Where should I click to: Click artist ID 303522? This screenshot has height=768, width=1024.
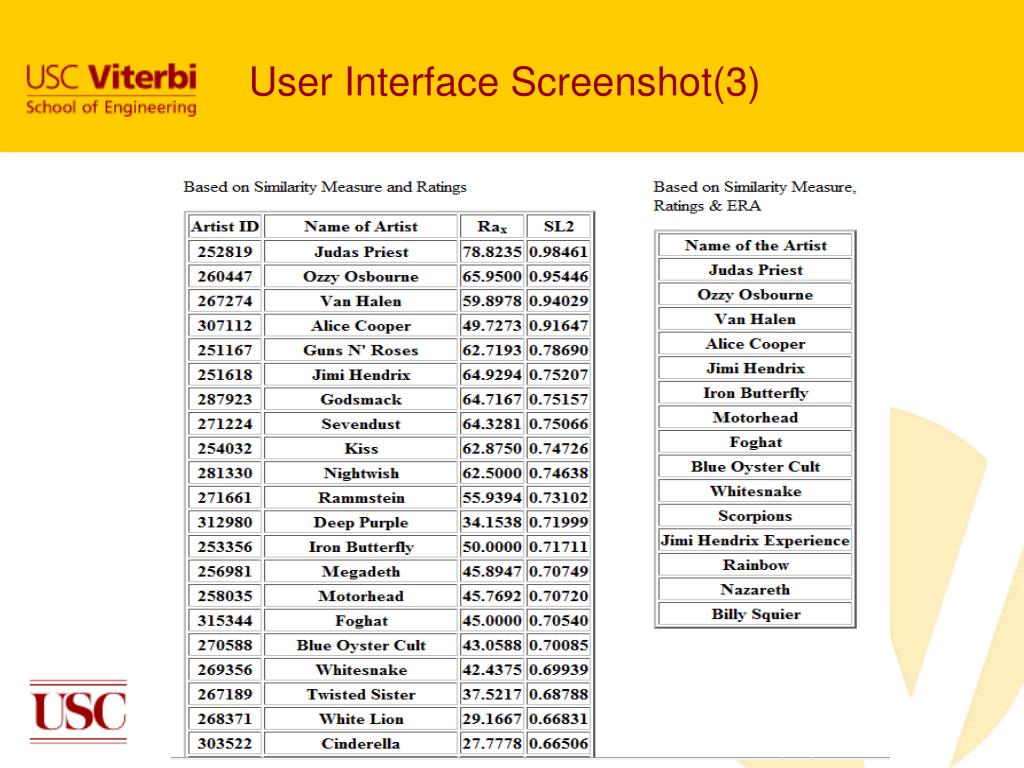pos(225,744)
